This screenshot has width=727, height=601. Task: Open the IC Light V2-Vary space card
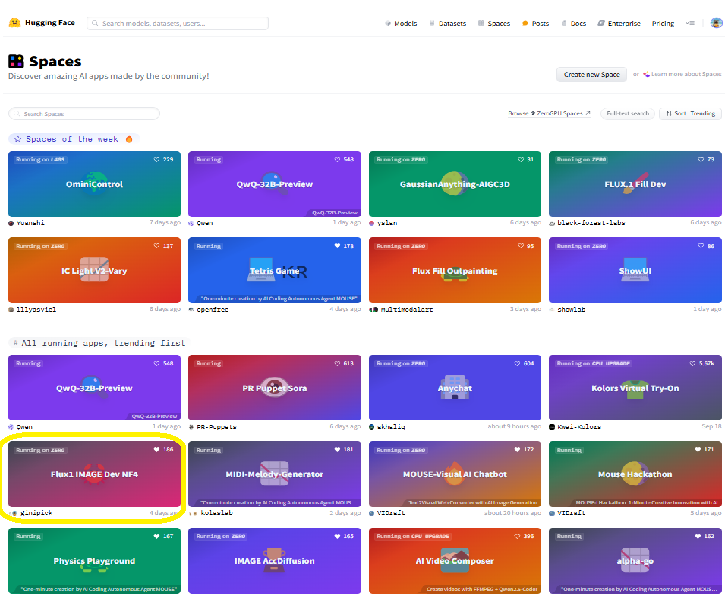click(x=94, y=270)
